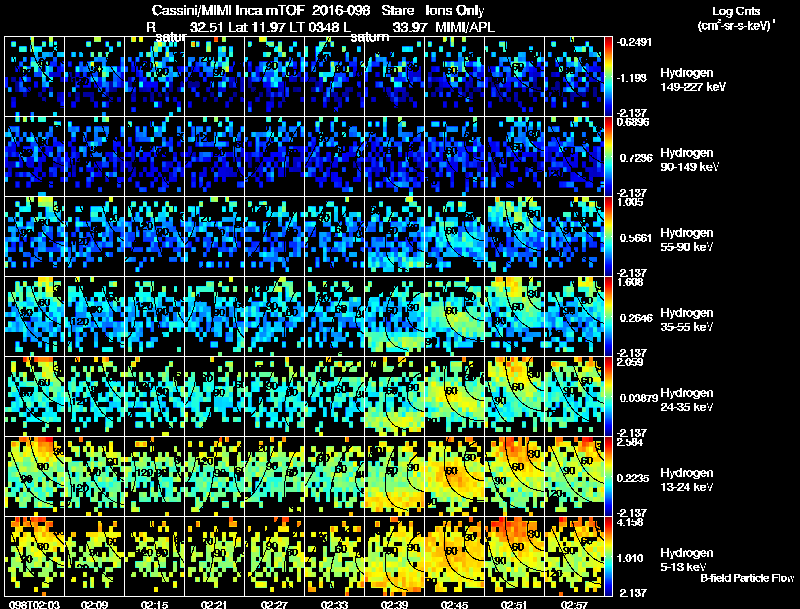Click the colorbar value 2.584
The image size is (800, 609).
coord(630,443)
